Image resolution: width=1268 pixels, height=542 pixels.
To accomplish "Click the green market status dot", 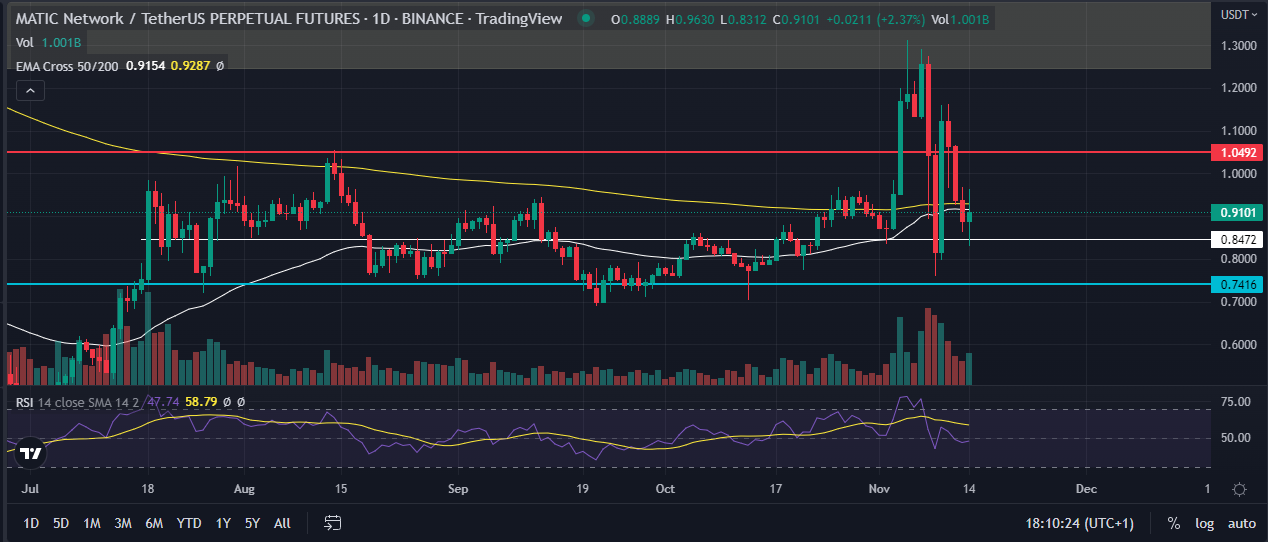I will point(587,17).
